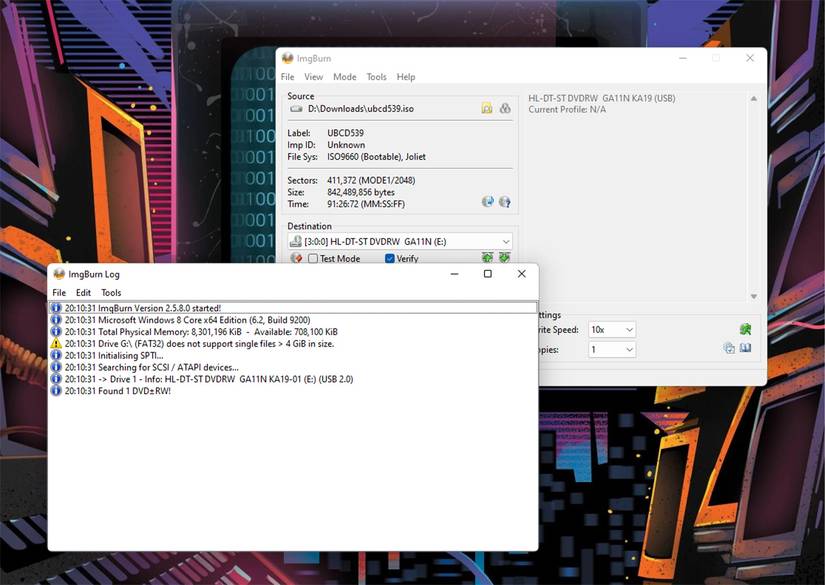Screen dimensions: 825x585
Task: Click the label value UBCD539
Action: click(345, 133)
